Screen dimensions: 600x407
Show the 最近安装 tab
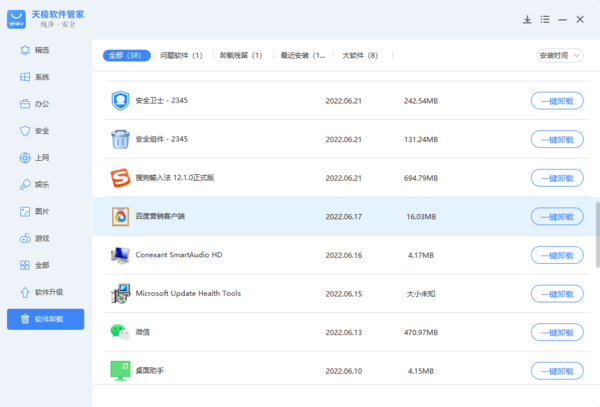pyautogui.click(x=302, y=55)
